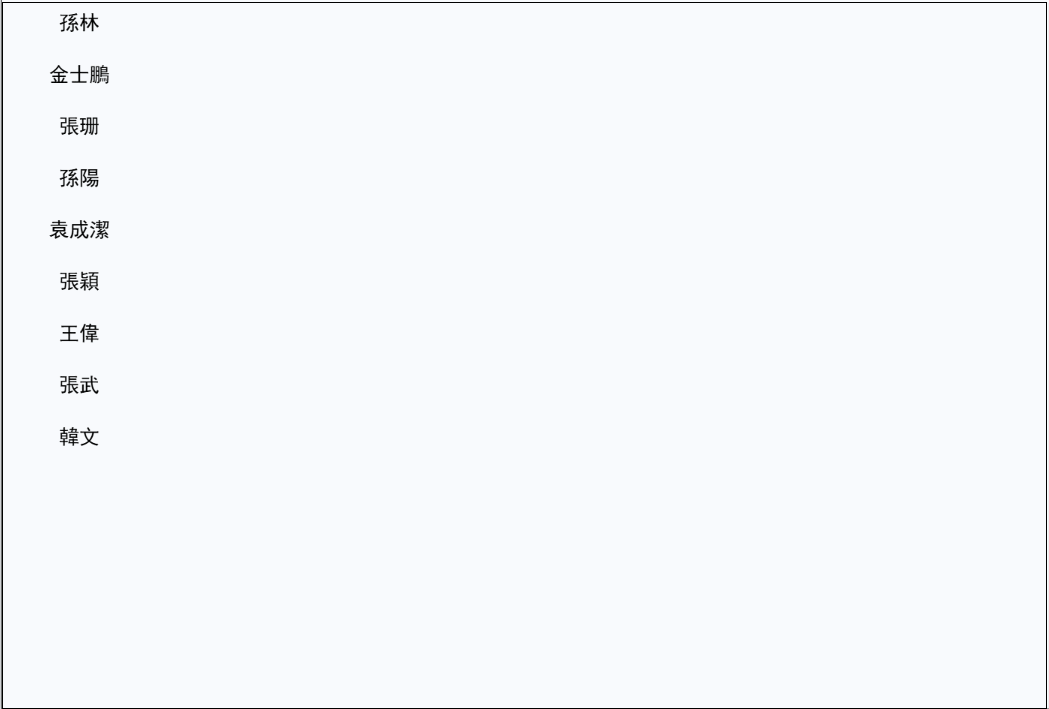The width and height of the screenshot is (1049, 709).
Task: Select the second 孫-surname entry in the list
Action: [x=79, y=178]
